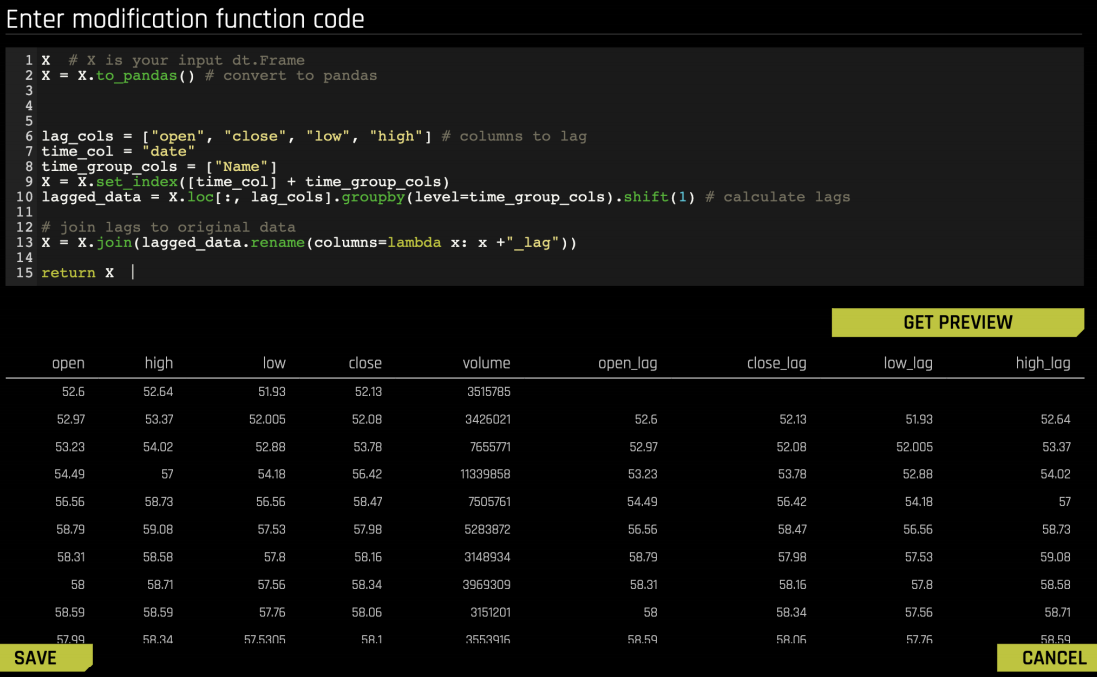Screen dimensions: 1097x677
Task: Click the first preview data row
Action: click(400, 391)
